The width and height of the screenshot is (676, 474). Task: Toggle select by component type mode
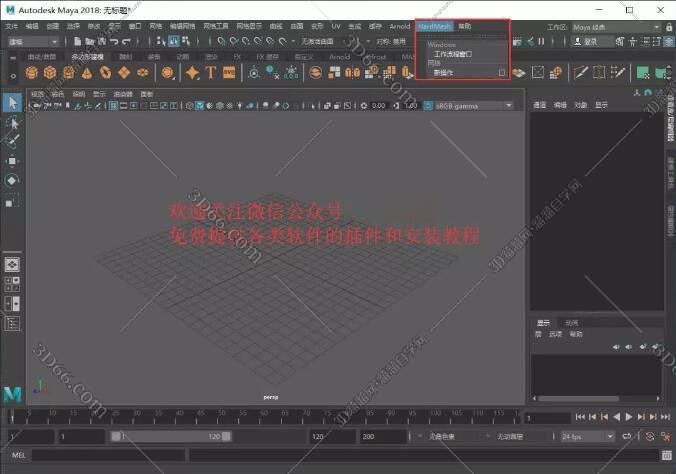pyautogui.click(x=186, y=41)
